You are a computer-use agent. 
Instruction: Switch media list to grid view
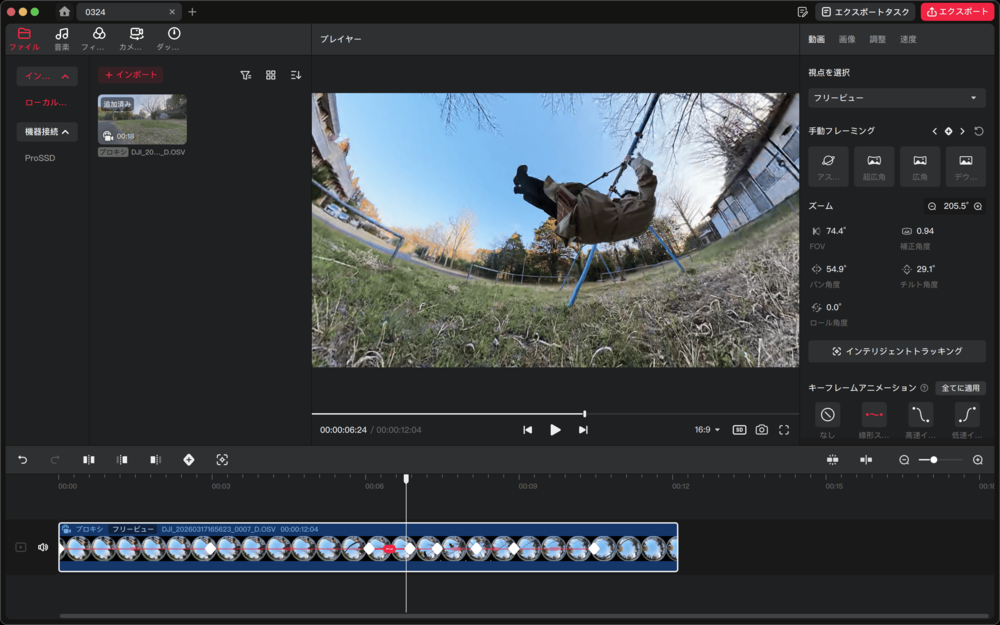(x=271, y=75)
